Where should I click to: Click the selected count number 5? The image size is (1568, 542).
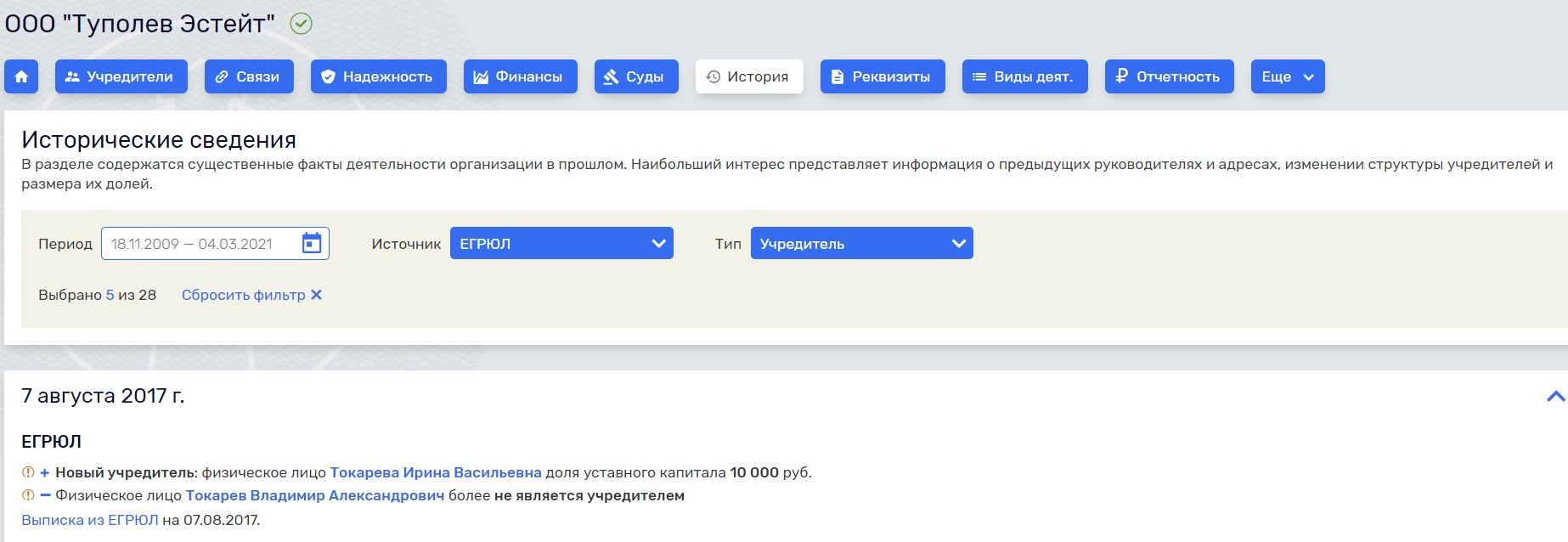pyautogui.click(x=110, y=295)
